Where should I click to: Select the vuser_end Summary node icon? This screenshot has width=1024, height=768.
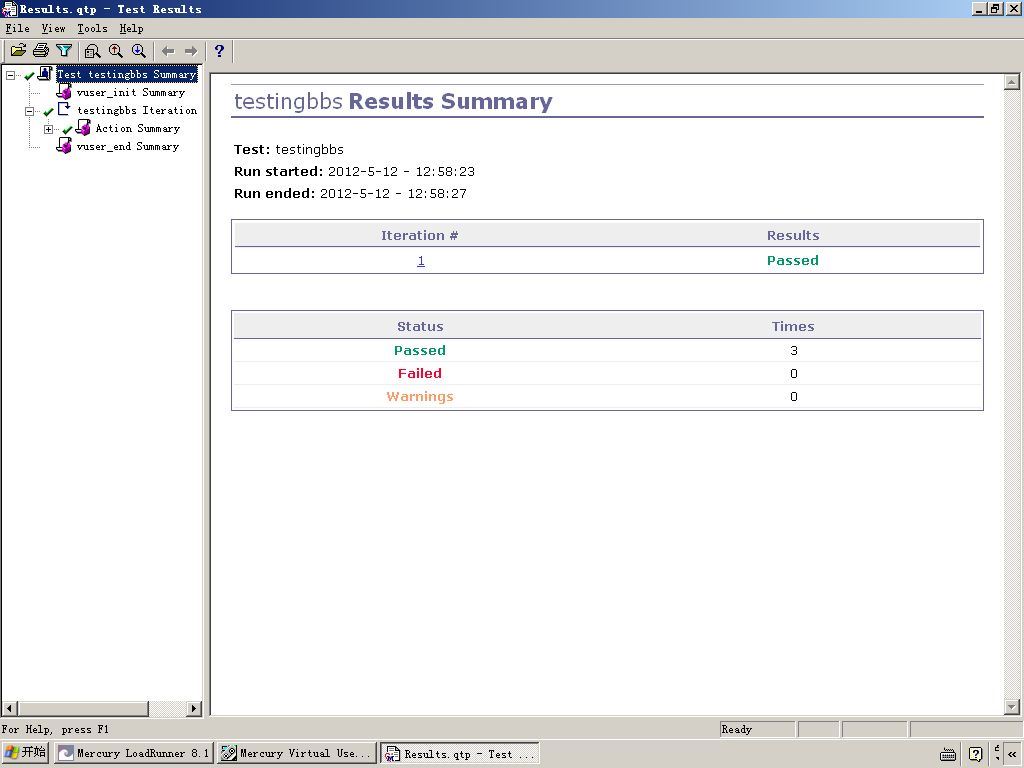pos(64,146)
